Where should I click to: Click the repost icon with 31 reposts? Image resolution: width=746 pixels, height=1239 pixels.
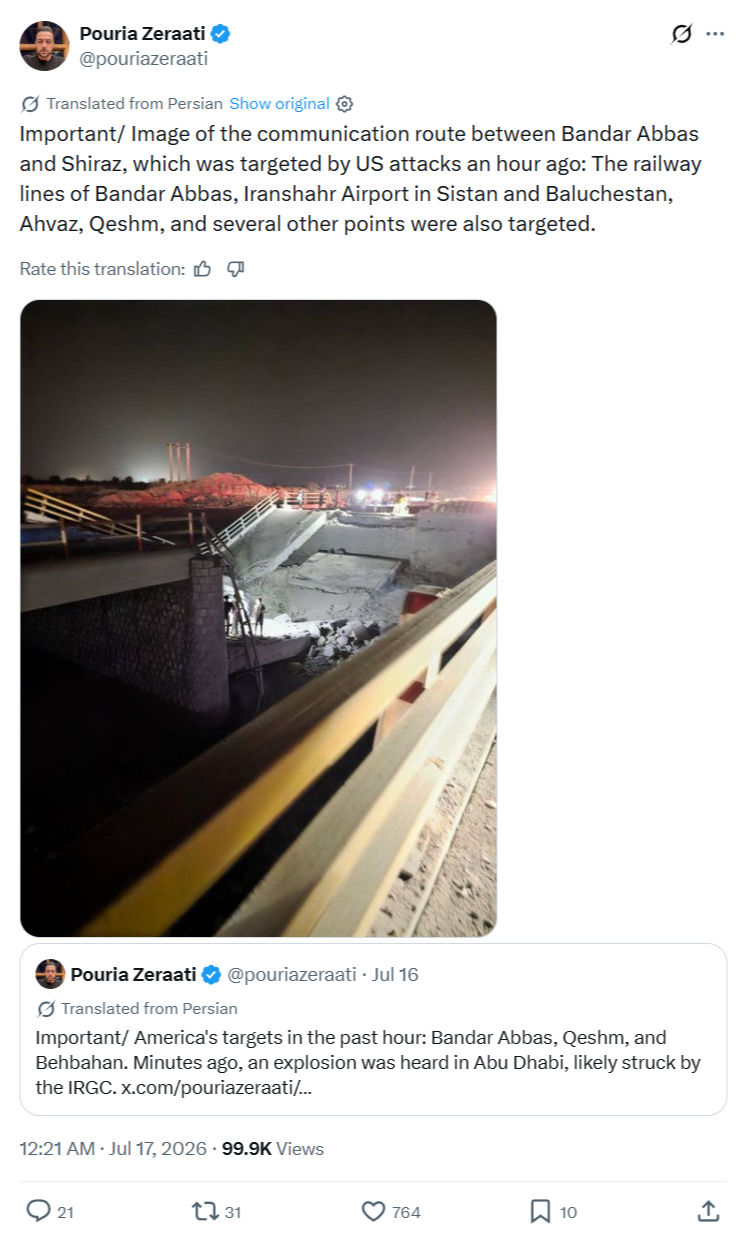coord(203,1211)
